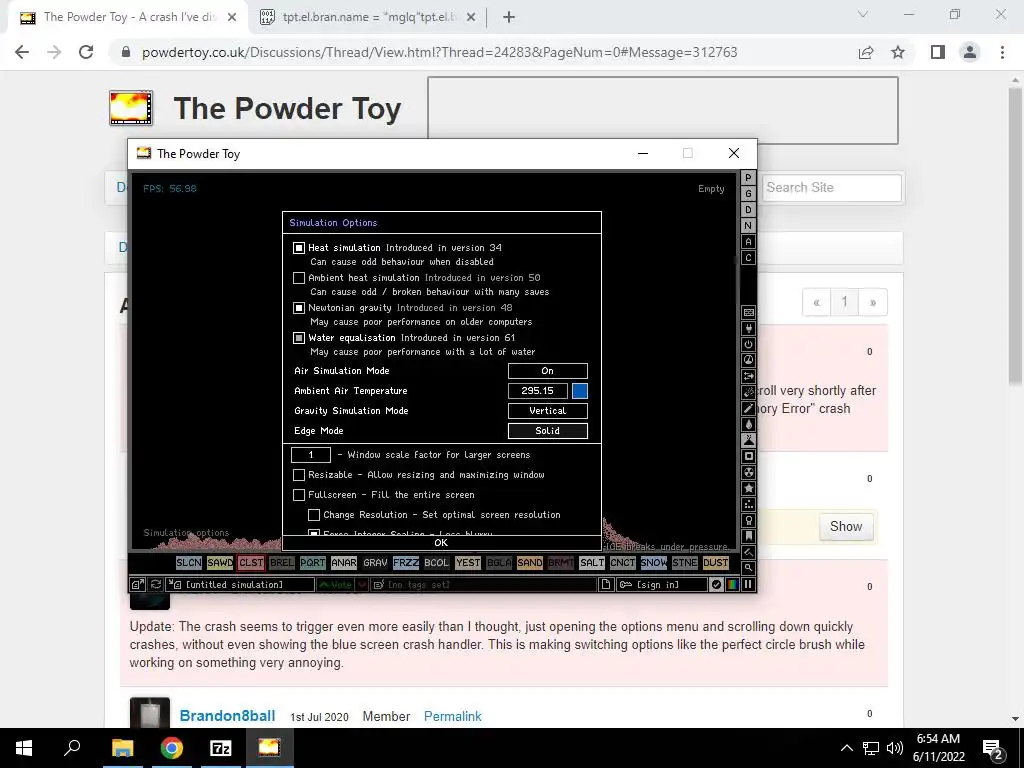Click the pause simulation button

tap(748, 584)
